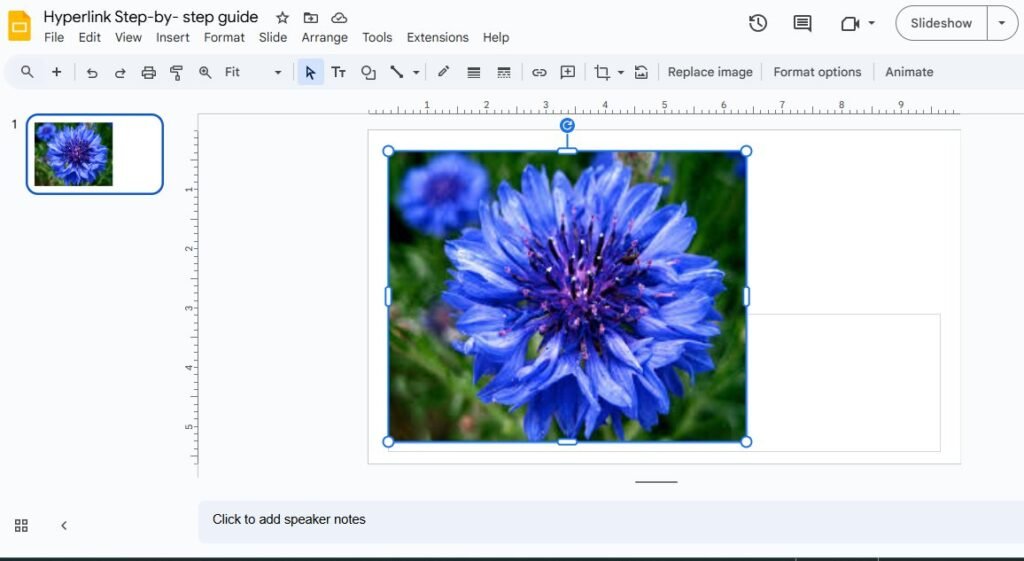Open the Arrange menu
1024x561 pixels.
coord(325,37)
